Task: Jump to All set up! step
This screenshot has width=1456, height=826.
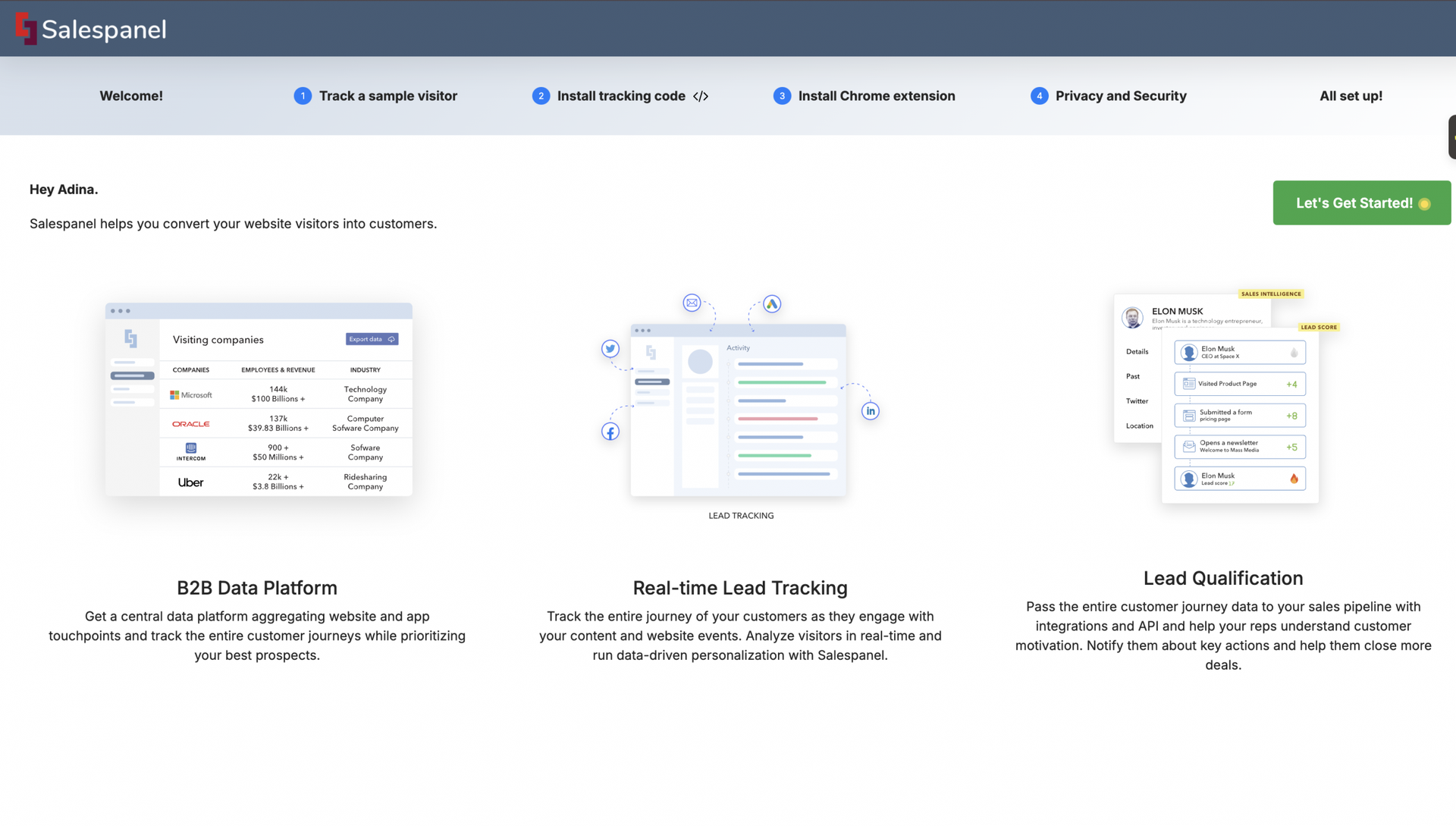Action: click(1351, 96)
